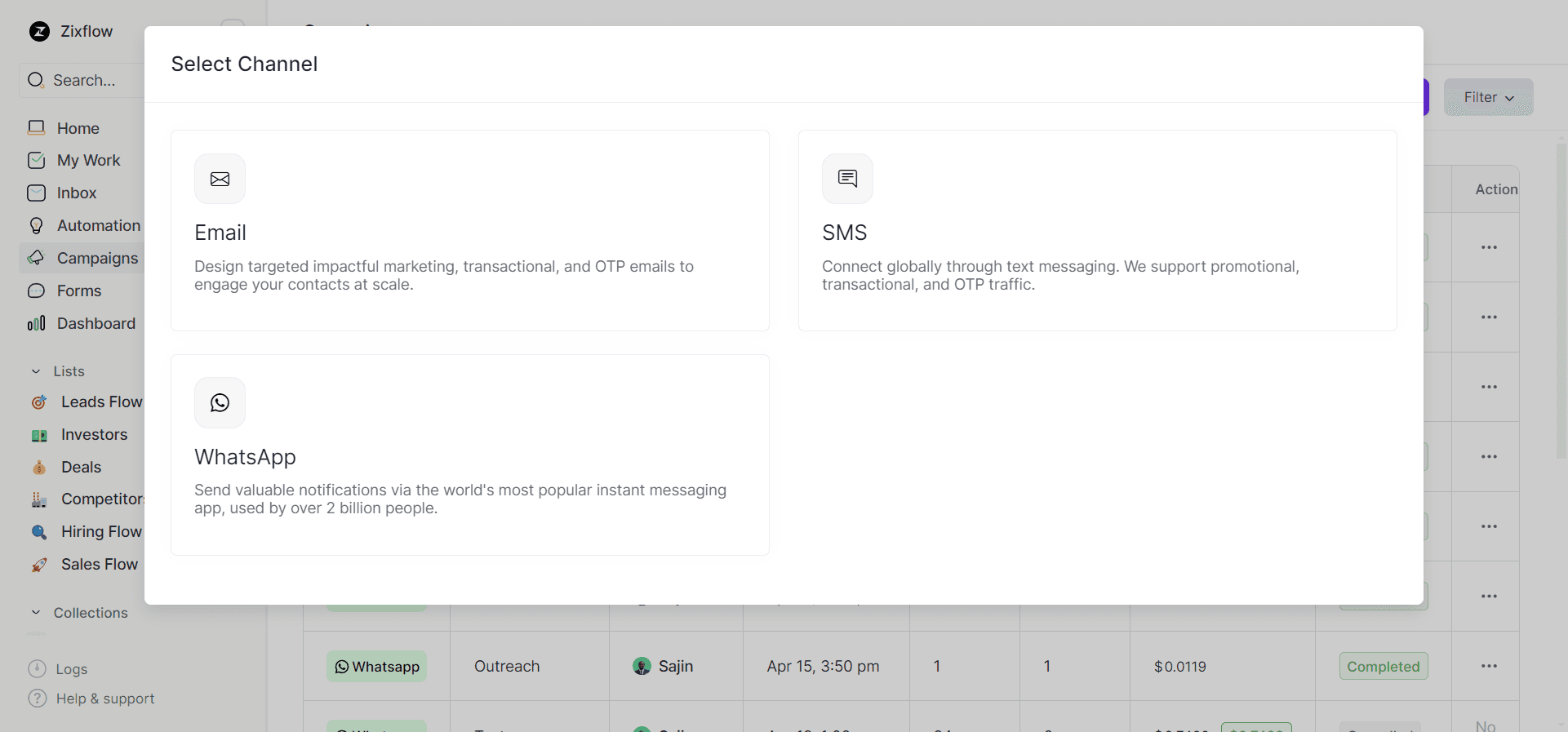Open the Filter dropdown
1568x732 pixels.
click(1488, 97)
